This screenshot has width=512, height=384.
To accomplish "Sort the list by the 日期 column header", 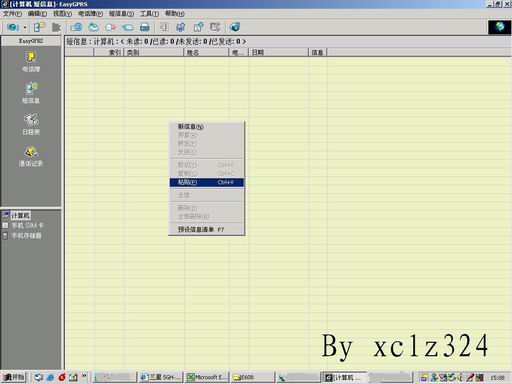I will pos(278,52).
